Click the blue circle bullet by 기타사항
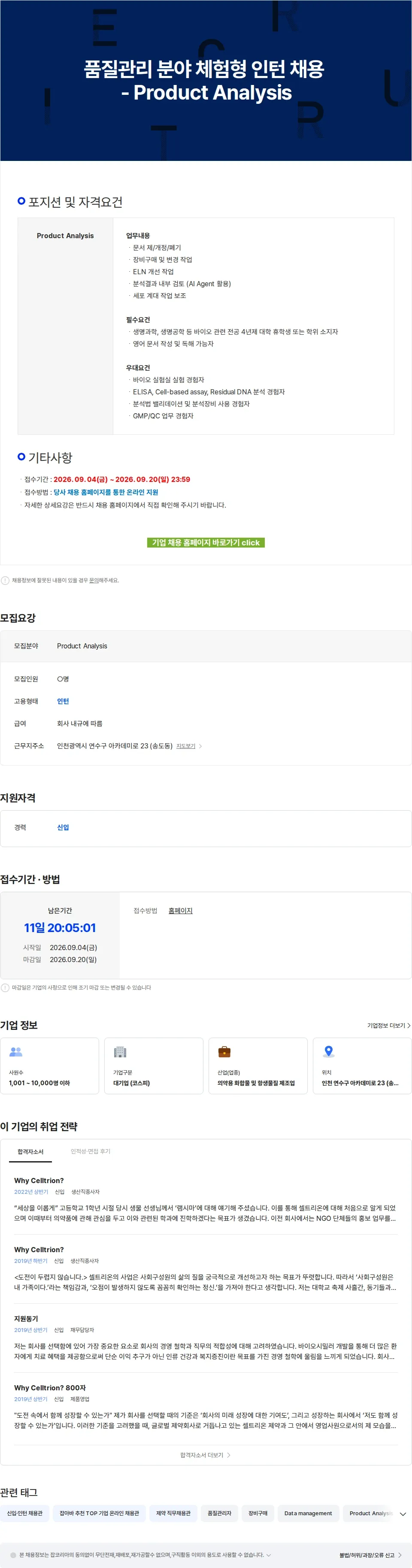 21,457
